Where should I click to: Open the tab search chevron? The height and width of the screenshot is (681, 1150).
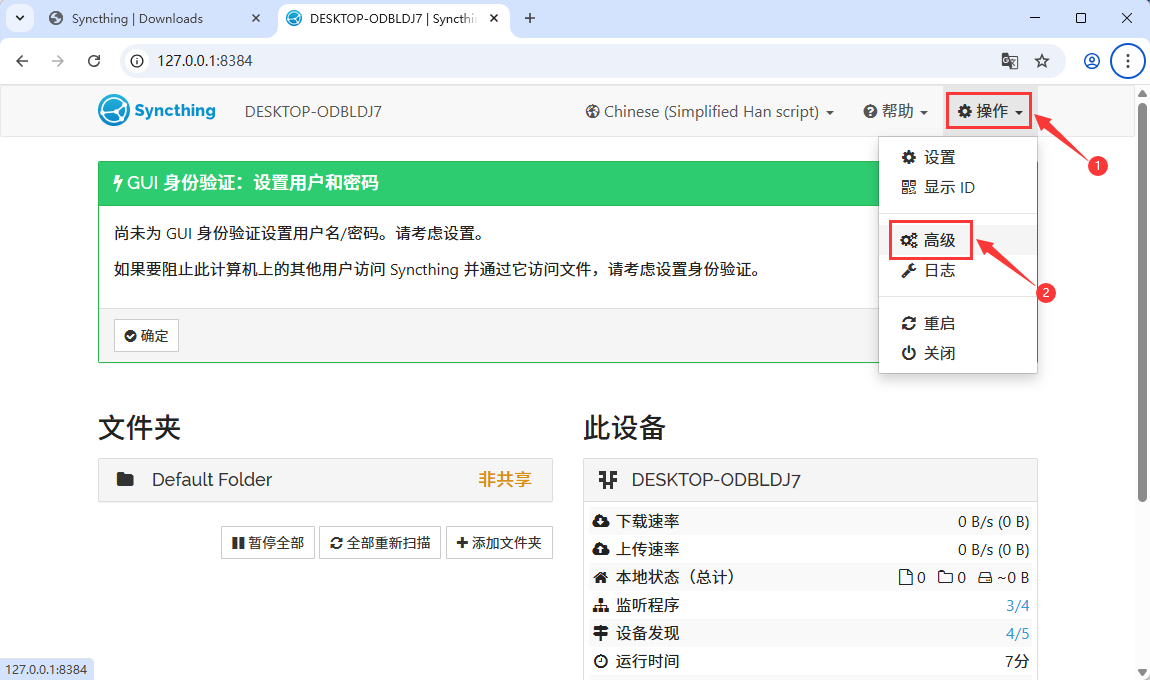coord(20,18)
